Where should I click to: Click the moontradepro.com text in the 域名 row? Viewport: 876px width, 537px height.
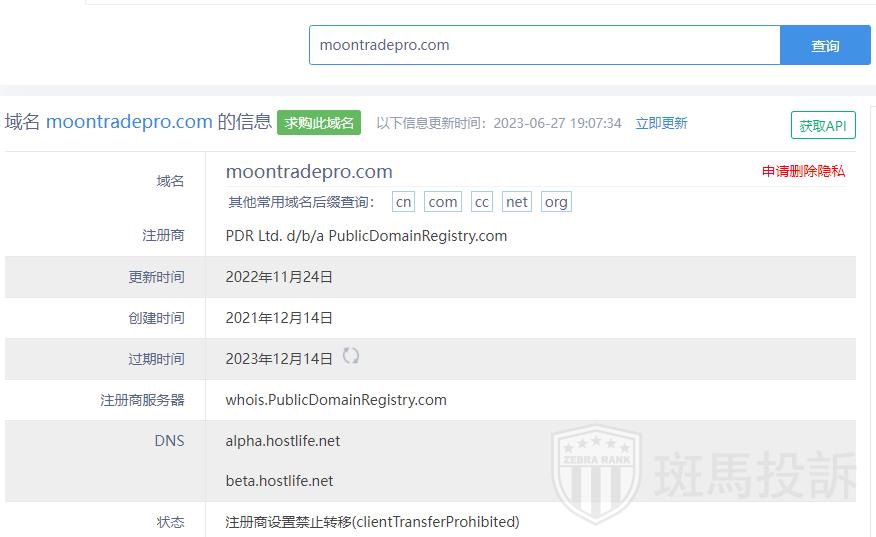pyautogui.click(x=309, y=172)
